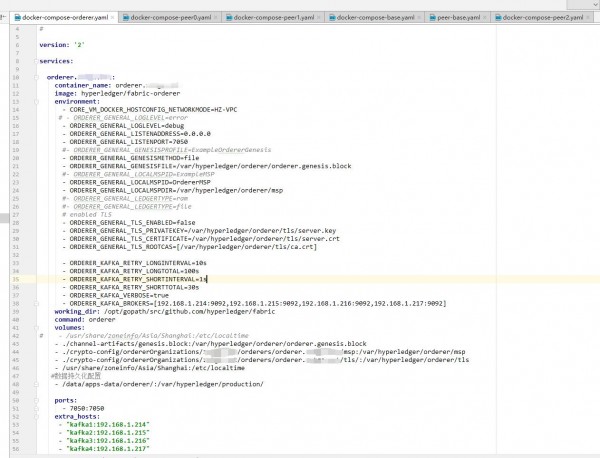Click ORDERER_GENERAL_LISTENADDRESS=0.0.0.0 line
600x458 pixels.
[x=137, y=134]
